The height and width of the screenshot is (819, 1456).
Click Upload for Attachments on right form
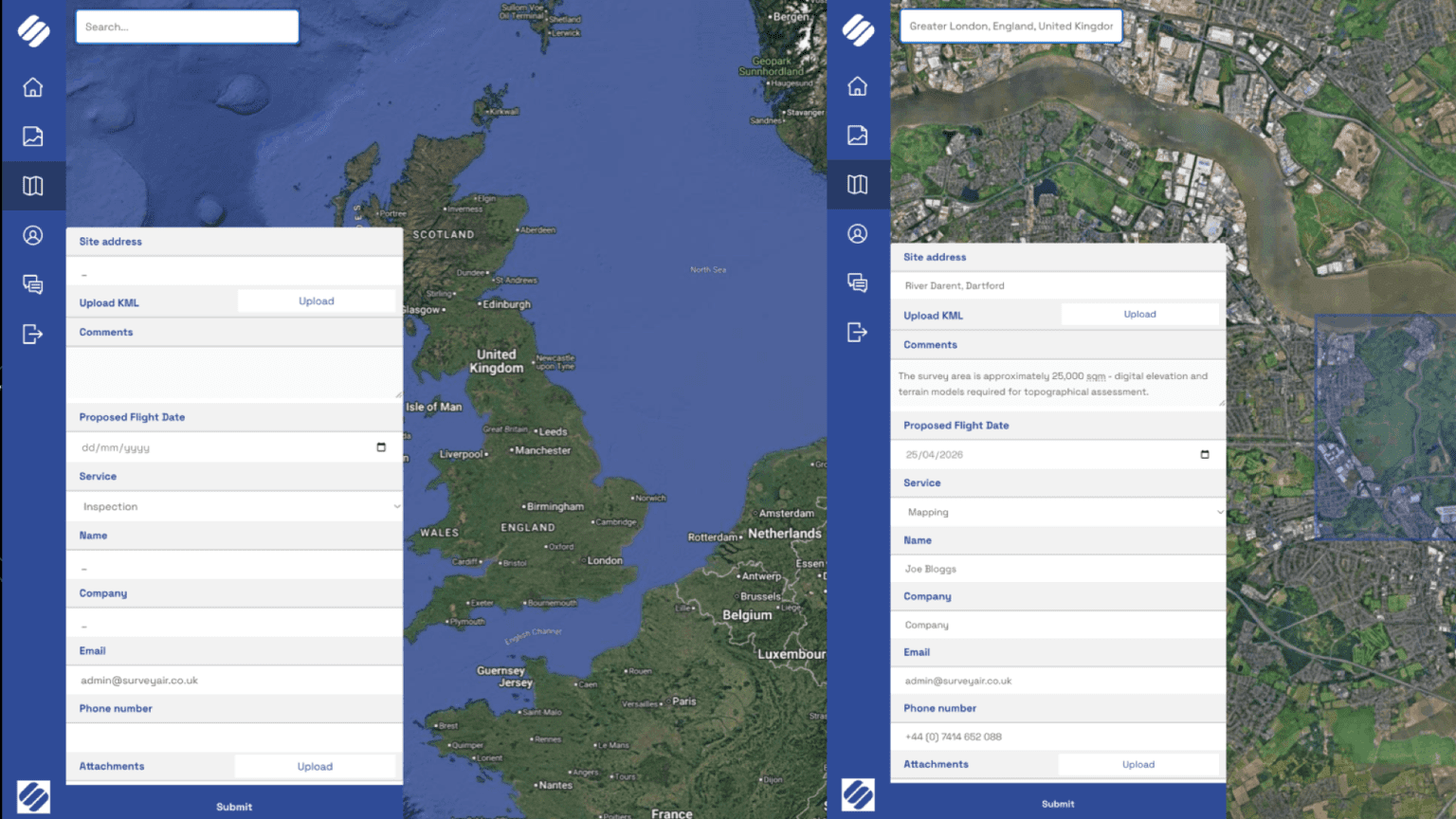click(1138, 764)
